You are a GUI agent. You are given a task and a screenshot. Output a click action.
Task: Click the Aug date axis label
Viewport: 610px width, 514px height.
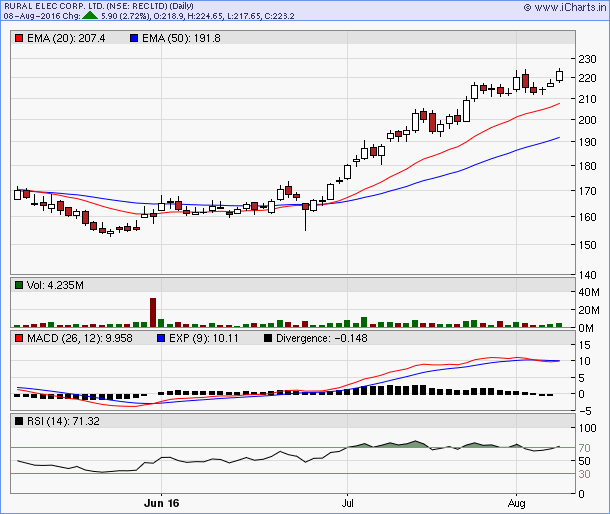point(516,503)
